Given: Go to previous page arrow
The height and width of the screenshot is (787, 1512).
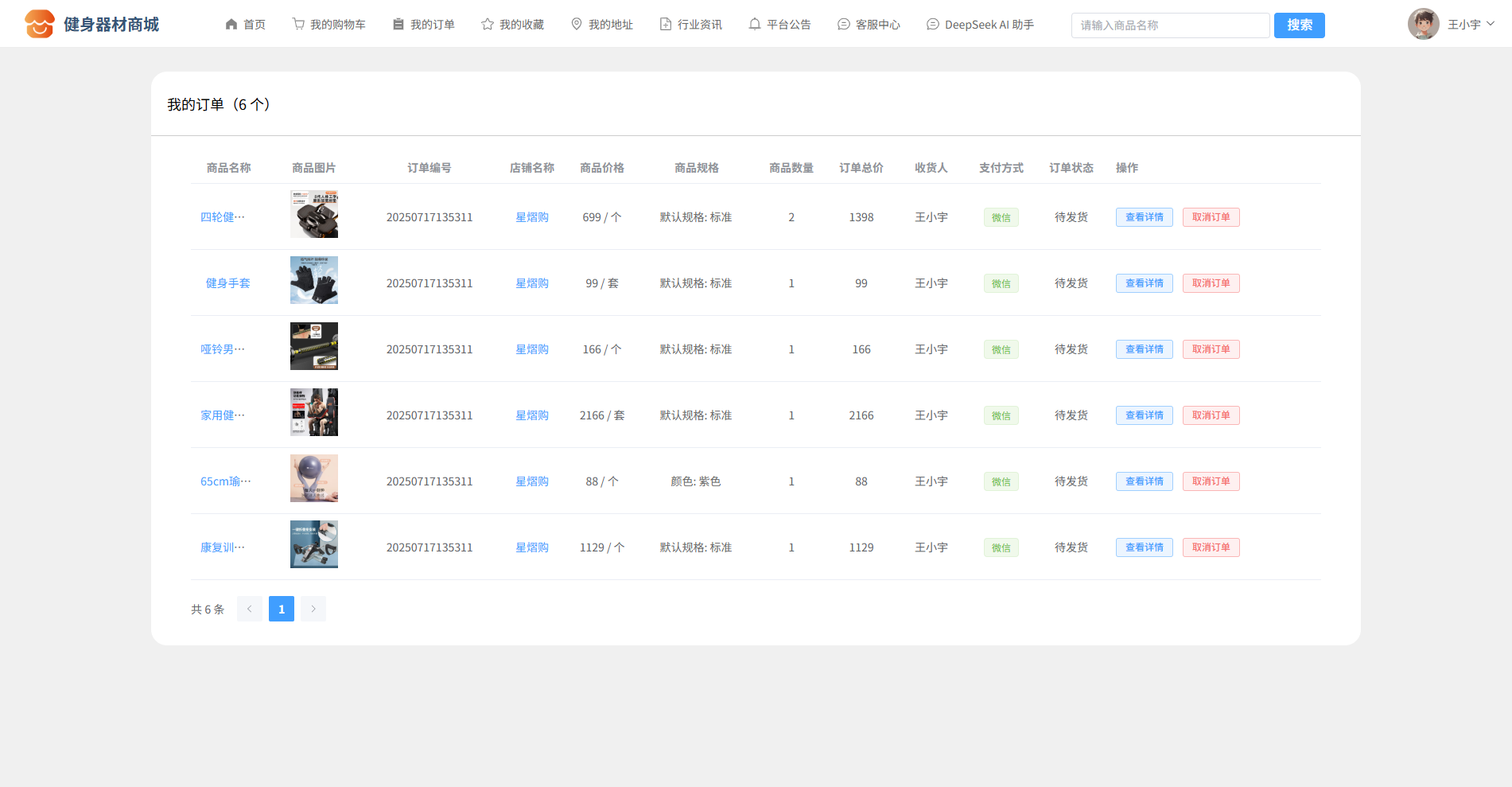Looking at the screenshot, I should 250,609.
